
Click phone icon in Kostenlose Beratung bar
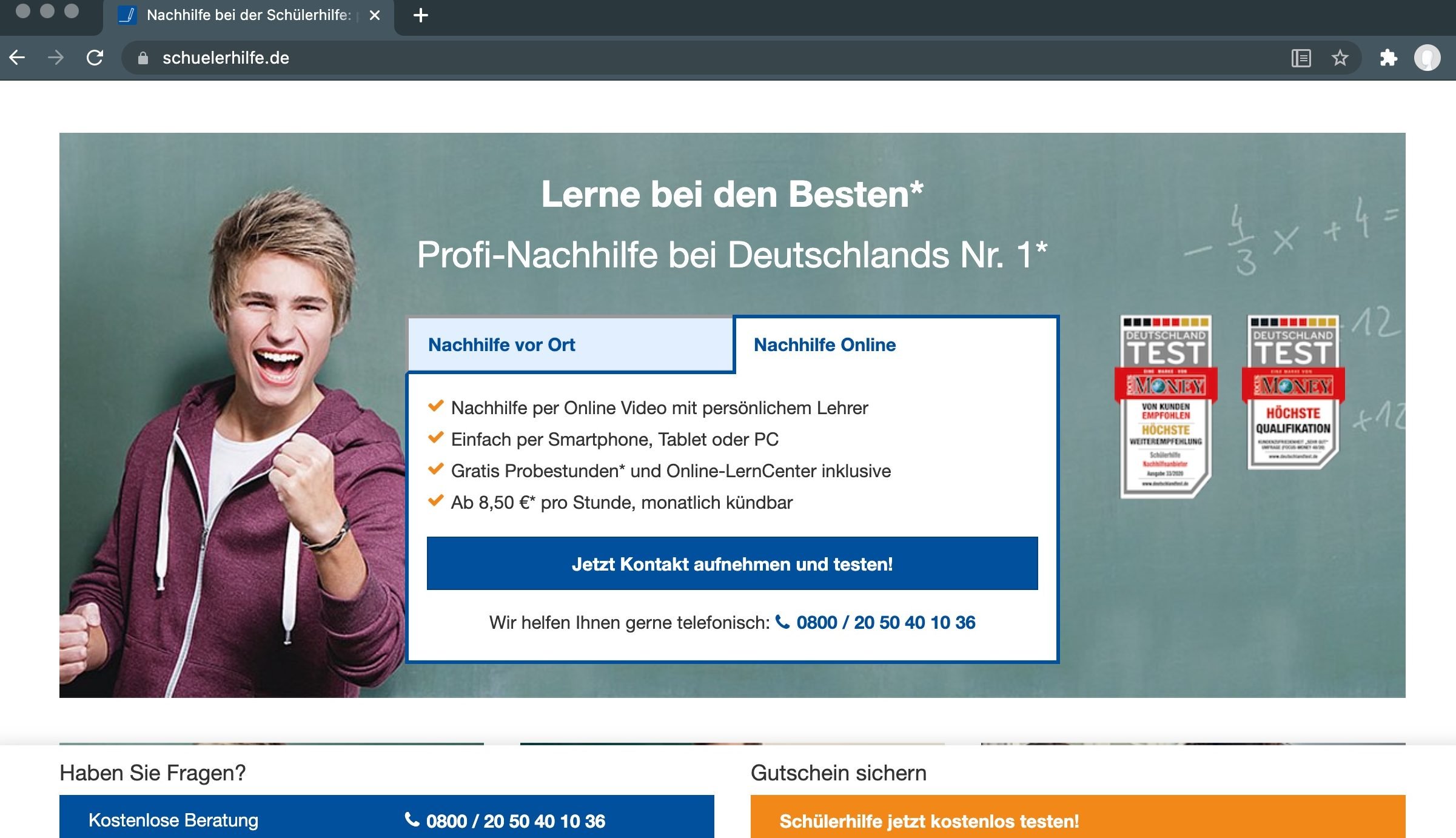412,820
